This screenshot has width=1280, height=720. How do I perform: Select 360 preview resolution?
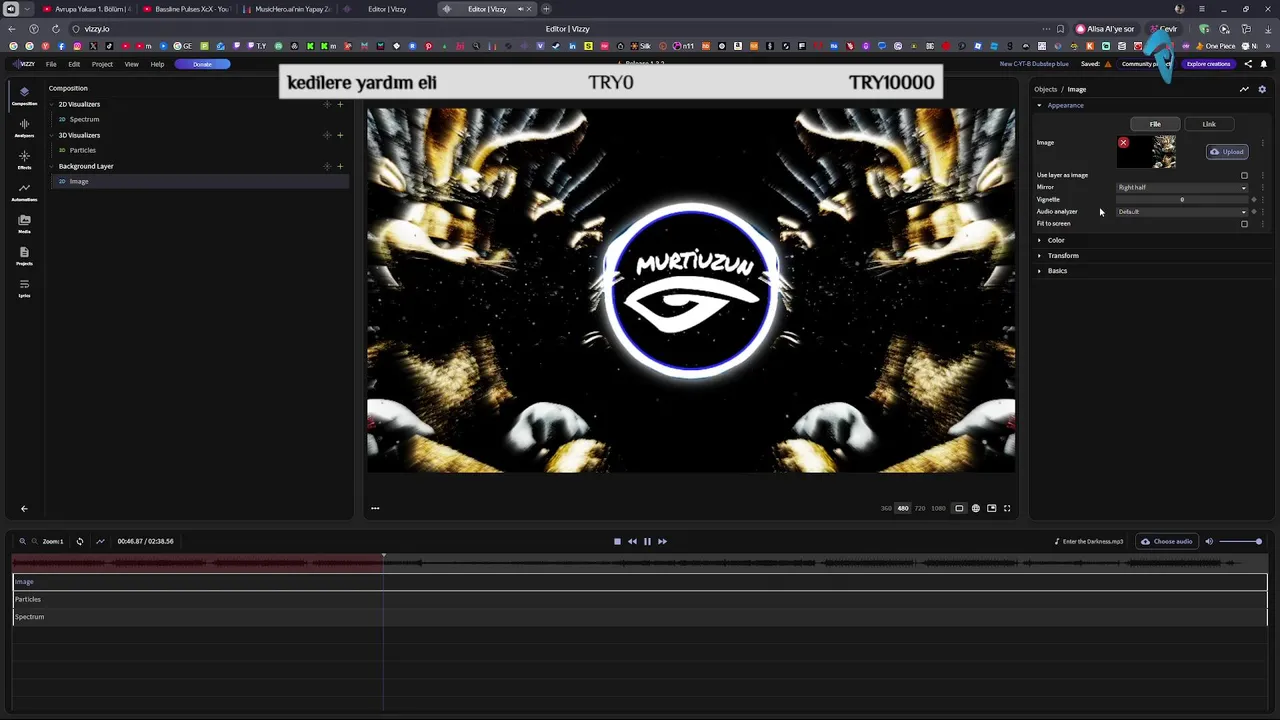[x=886, y=508]
